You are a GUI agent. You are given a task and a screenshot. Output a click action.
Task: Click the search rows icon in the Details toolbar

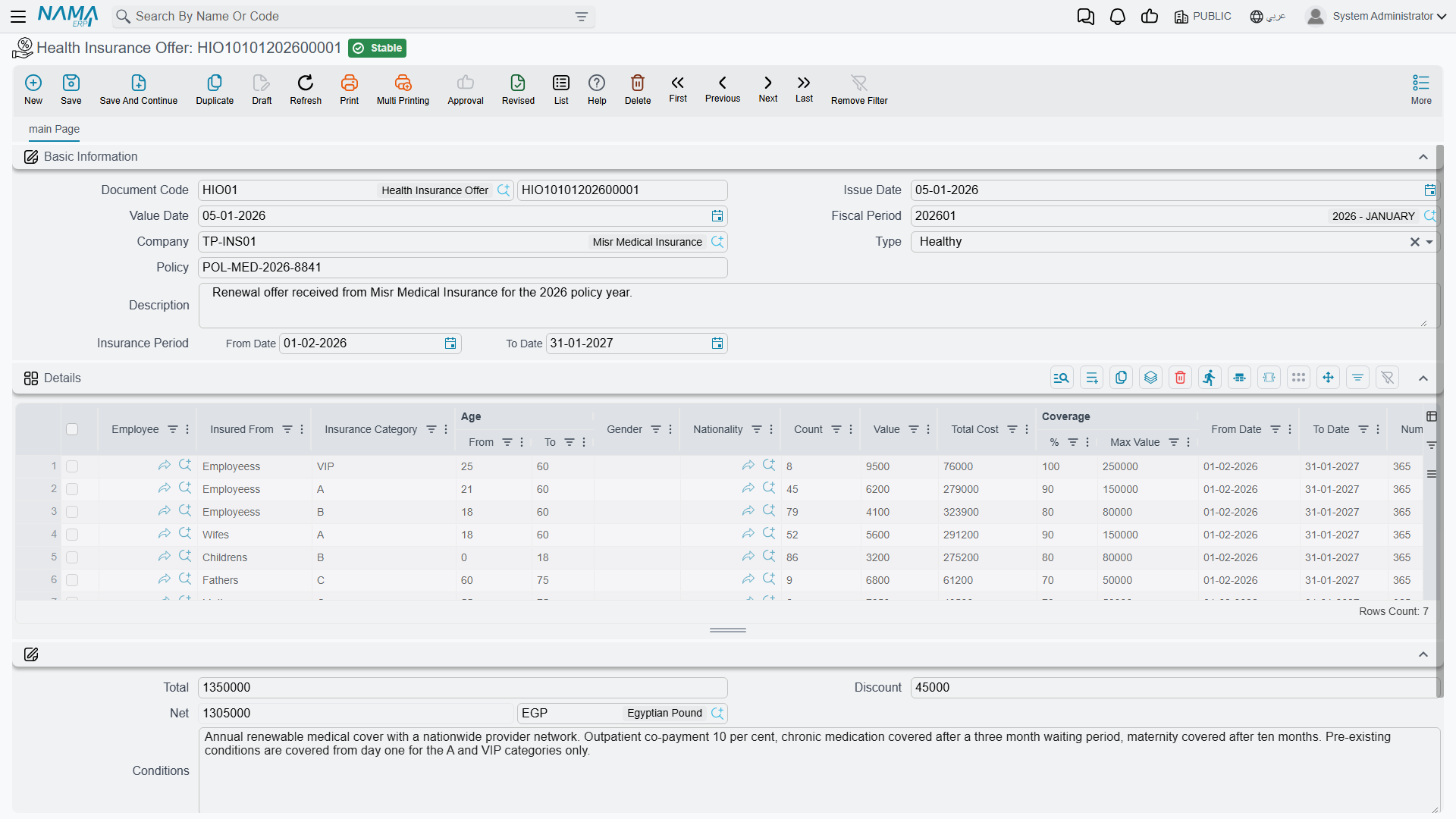click(1062, 378)
